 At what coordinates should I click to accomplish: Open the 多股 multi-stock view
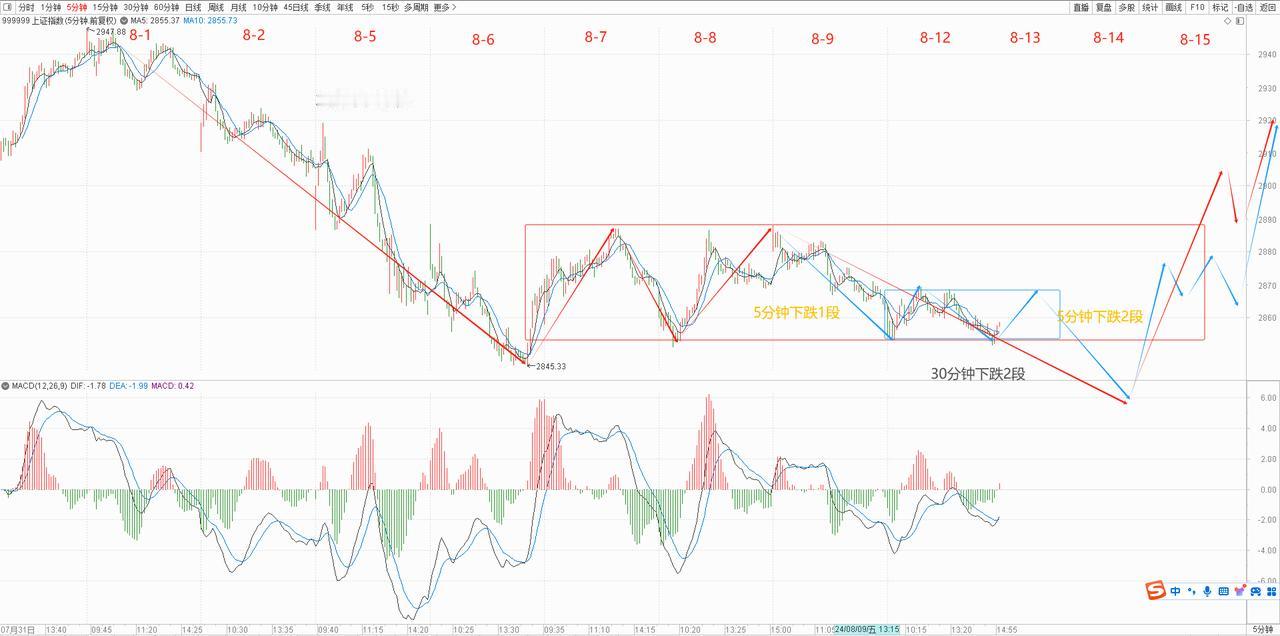(1126, 7)
